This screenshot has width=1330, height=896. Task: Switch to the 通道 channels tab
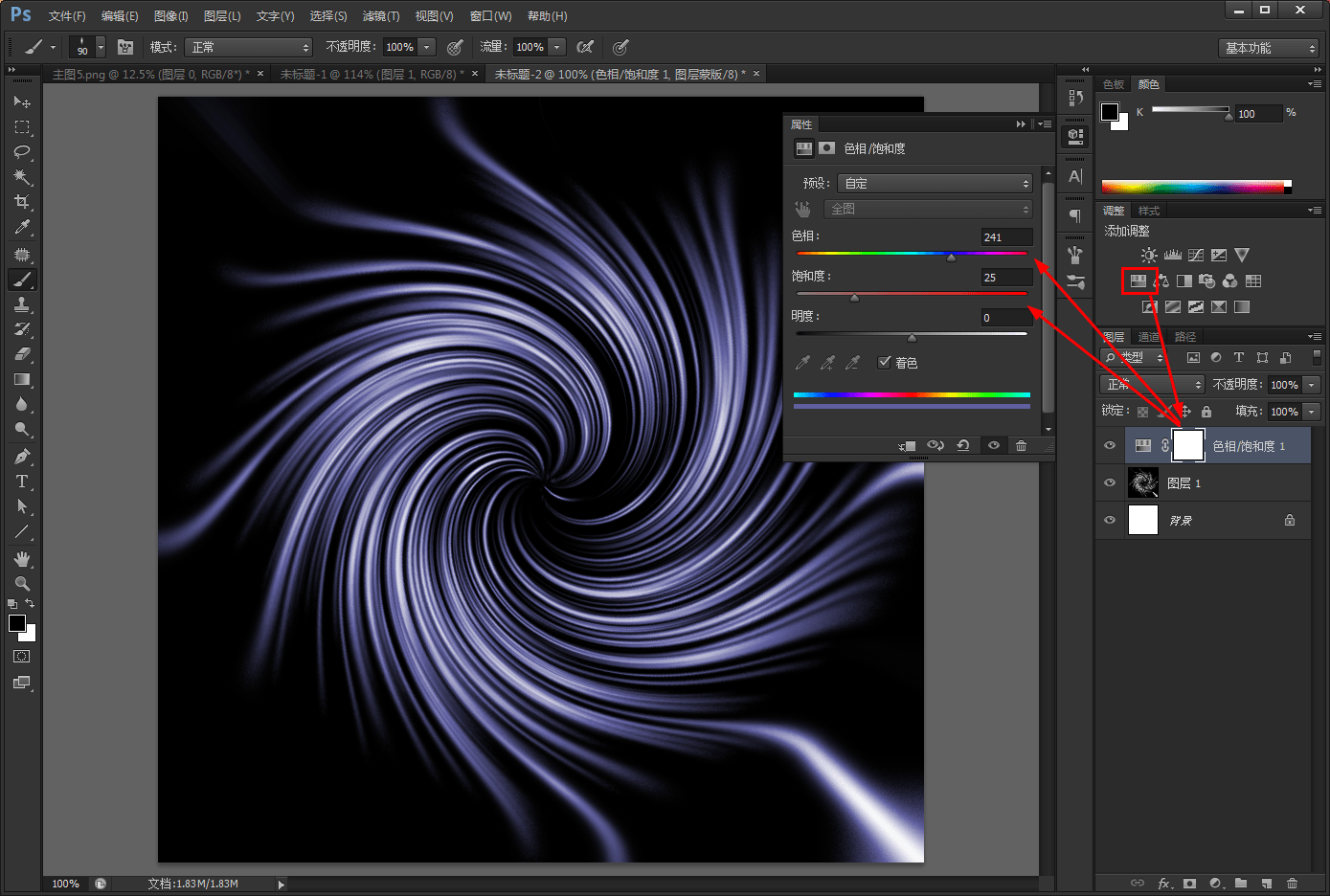click(1148, 337)
